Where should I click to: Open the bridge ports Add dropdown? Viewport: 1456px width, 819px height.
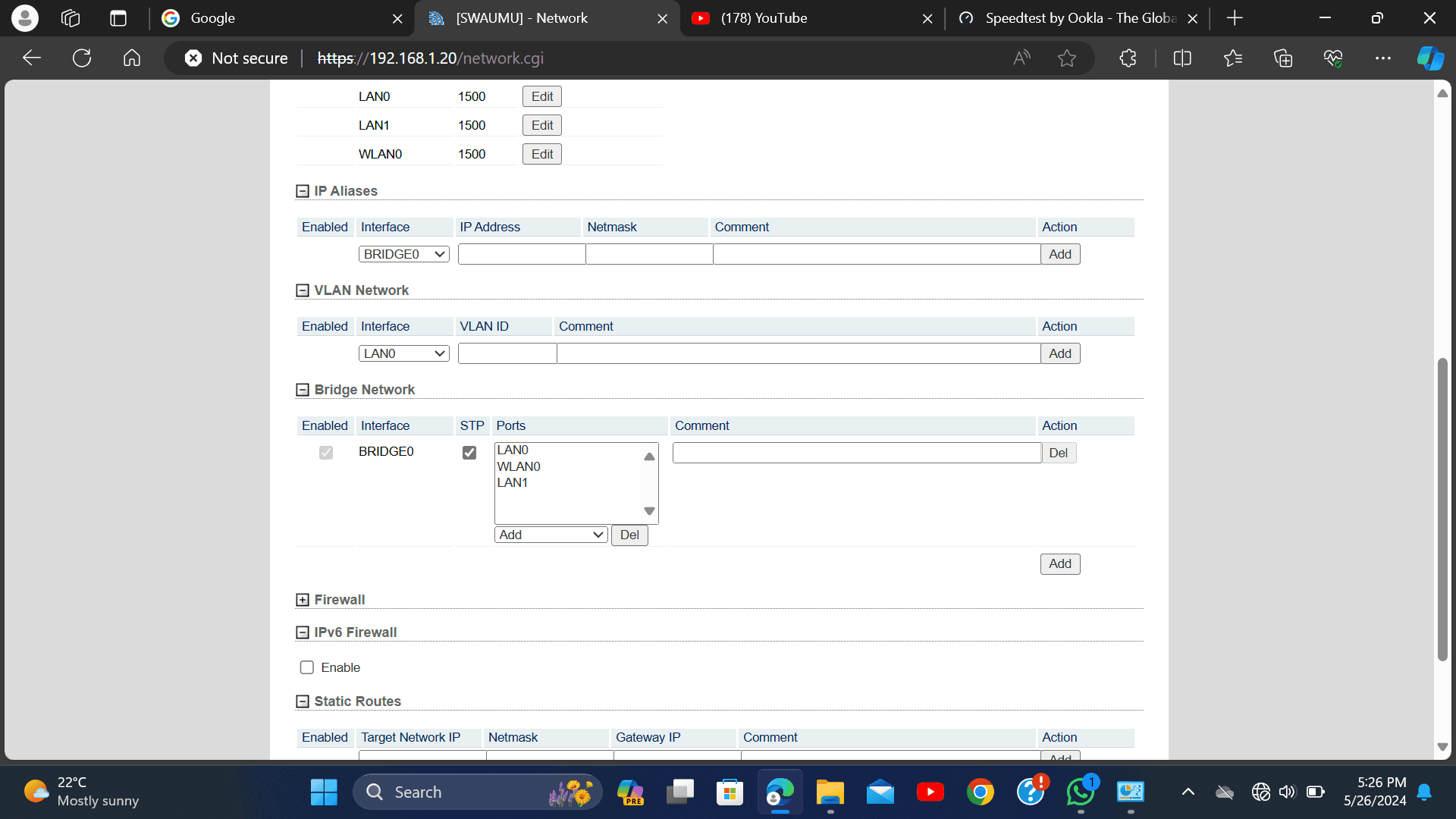coord(551,535)
